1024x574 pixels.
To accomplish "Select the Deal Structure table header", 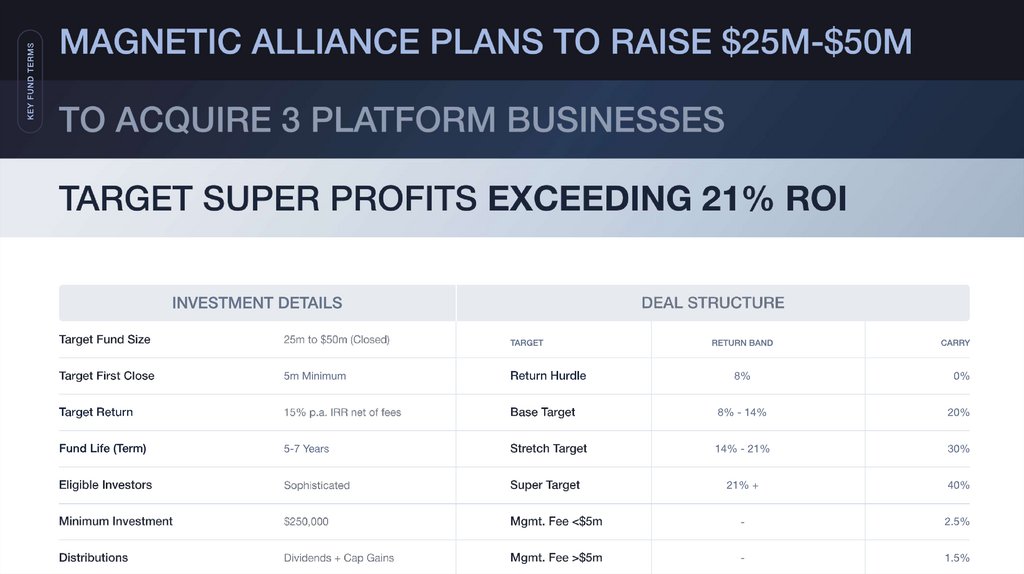I will pyautogui.click(x=712, y=303).
